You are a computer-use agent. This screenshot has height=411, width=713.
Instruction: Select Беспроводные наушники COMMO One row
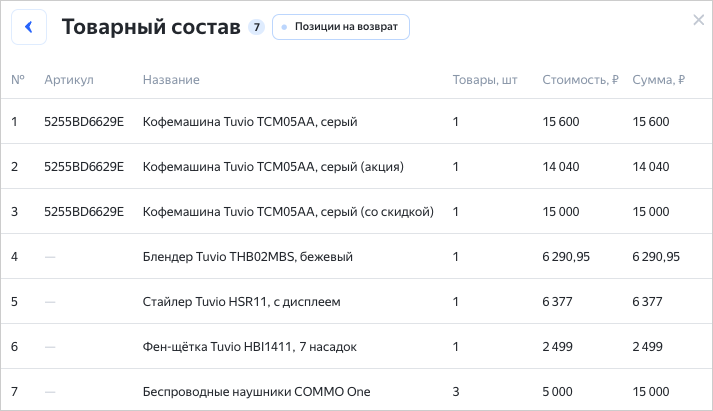(256, 392)
